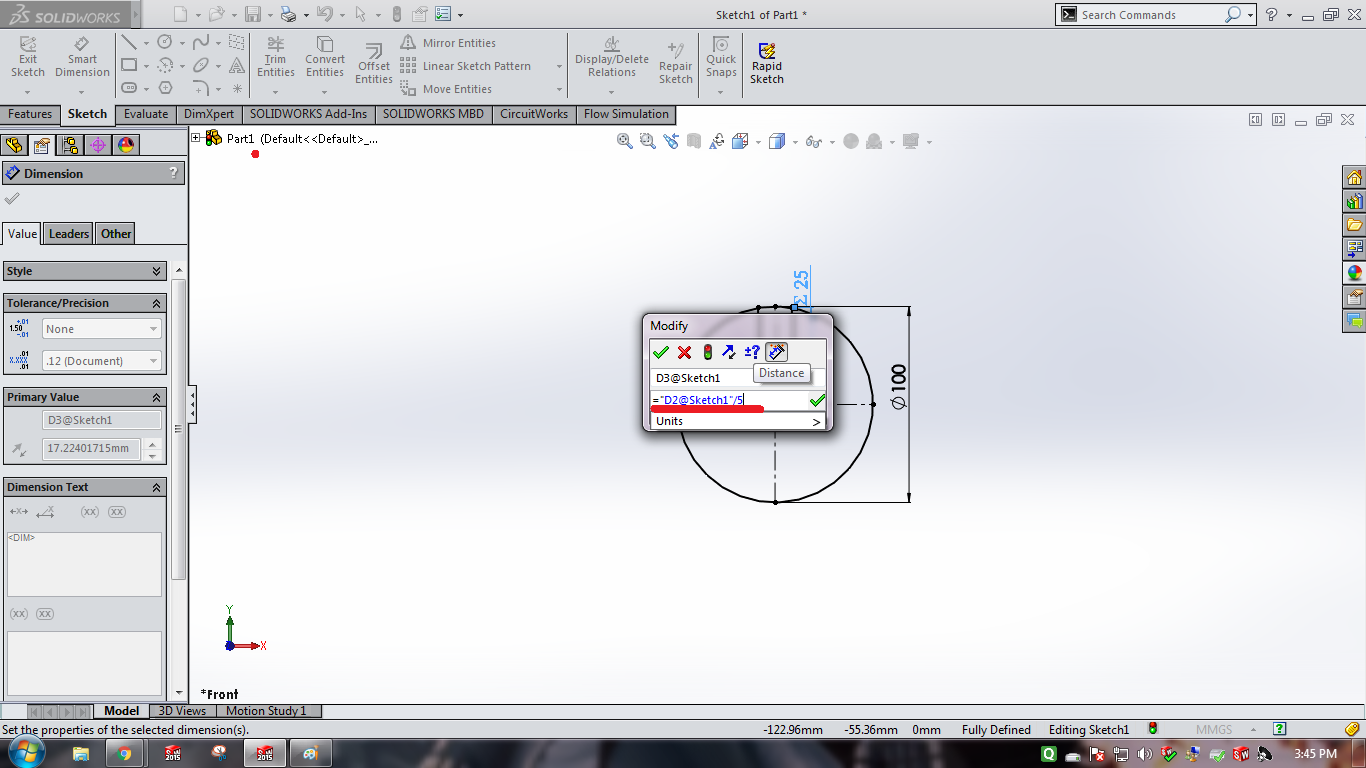Select the Smart Dimension tool
The height and width of the screenshot is (768, 1366).
click(82, 57)
